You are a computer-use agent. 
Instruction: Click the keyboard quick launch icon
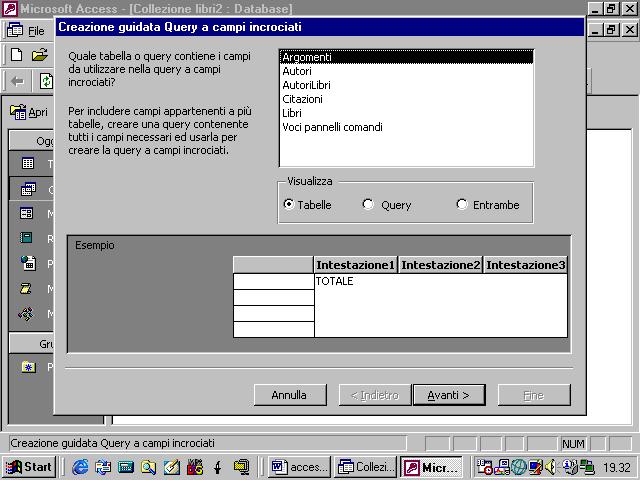pyautogui.click(x=126, y=467)
